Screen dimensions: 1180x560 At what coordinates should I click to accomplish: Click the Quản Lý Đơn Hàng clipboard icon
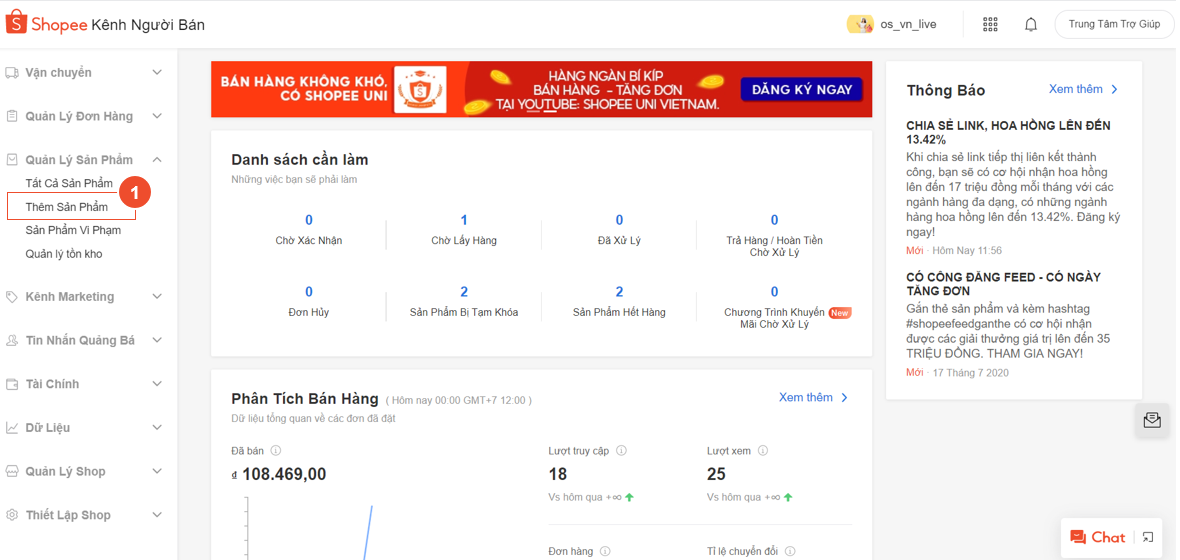click(x=11, y=117)
